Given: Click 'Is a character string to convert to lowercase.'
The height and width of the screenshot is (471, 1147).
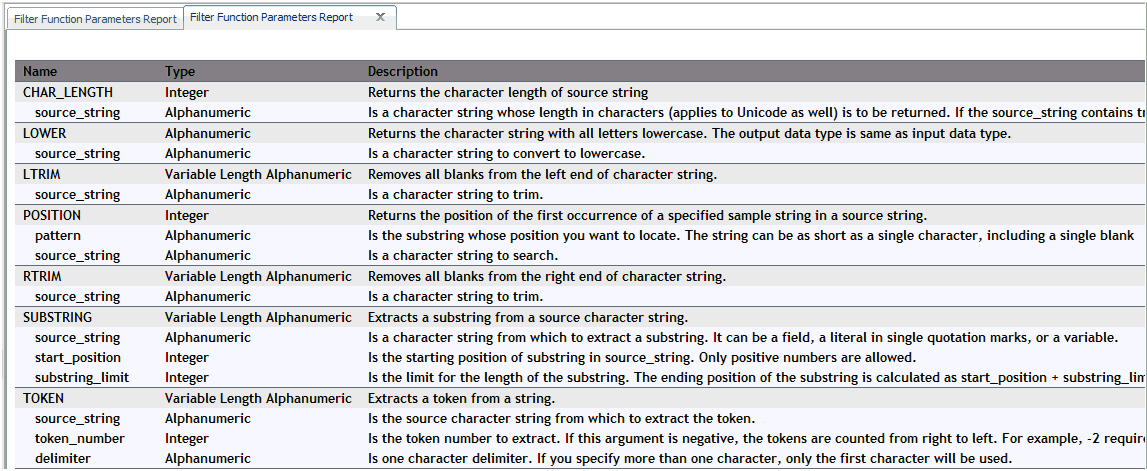Looking at the screenshot, I should click(x=504, y=154).
